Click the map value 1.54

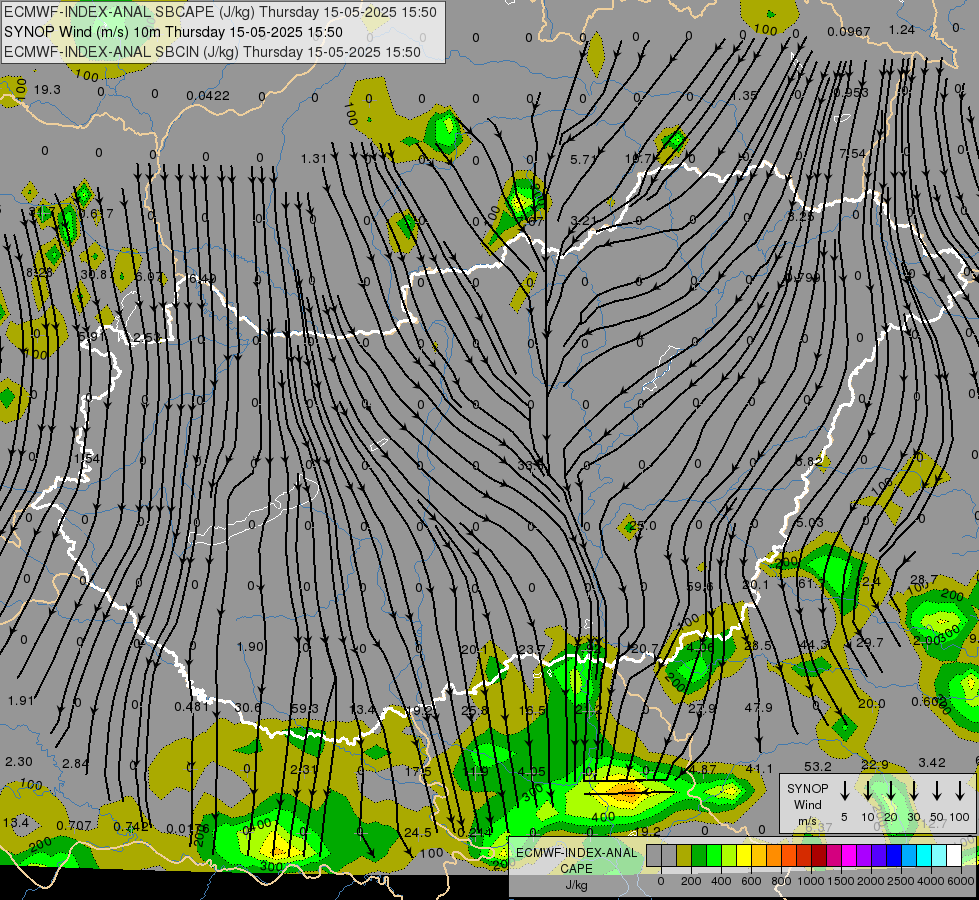pos(87,459)
